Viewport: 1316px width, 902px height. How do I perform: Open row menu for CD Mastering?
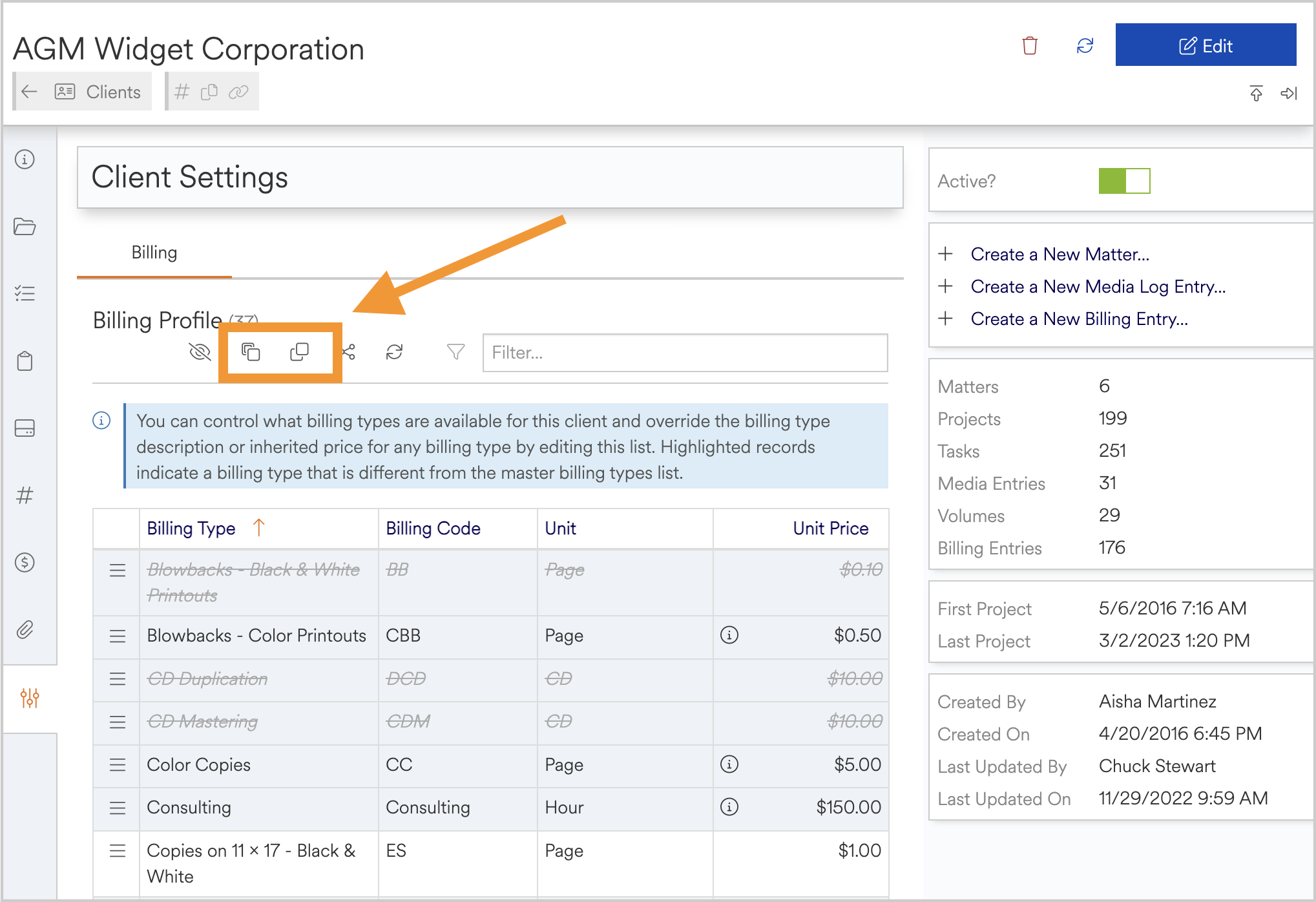(117, 722)
